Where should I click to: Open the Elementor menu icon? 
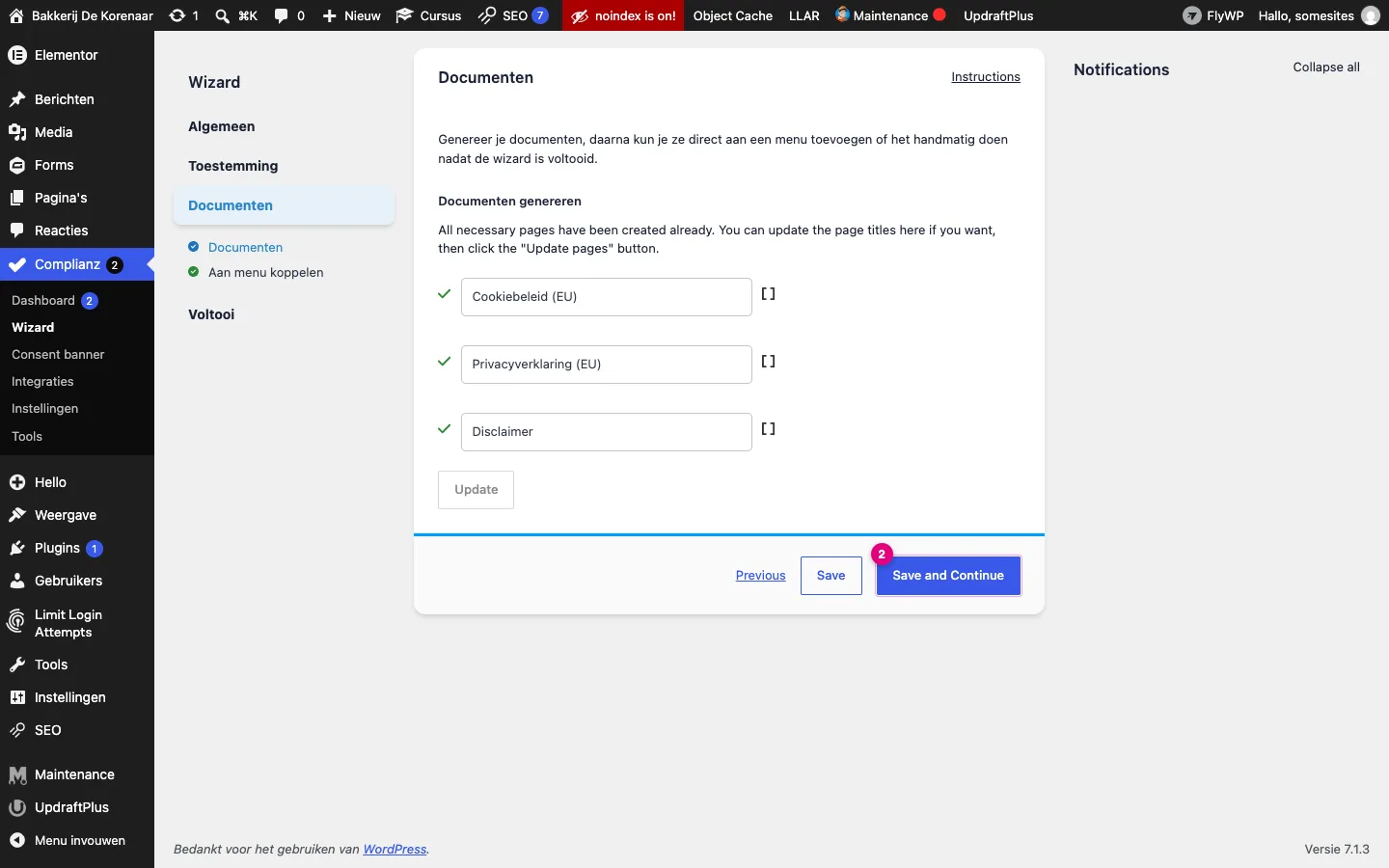17,55
